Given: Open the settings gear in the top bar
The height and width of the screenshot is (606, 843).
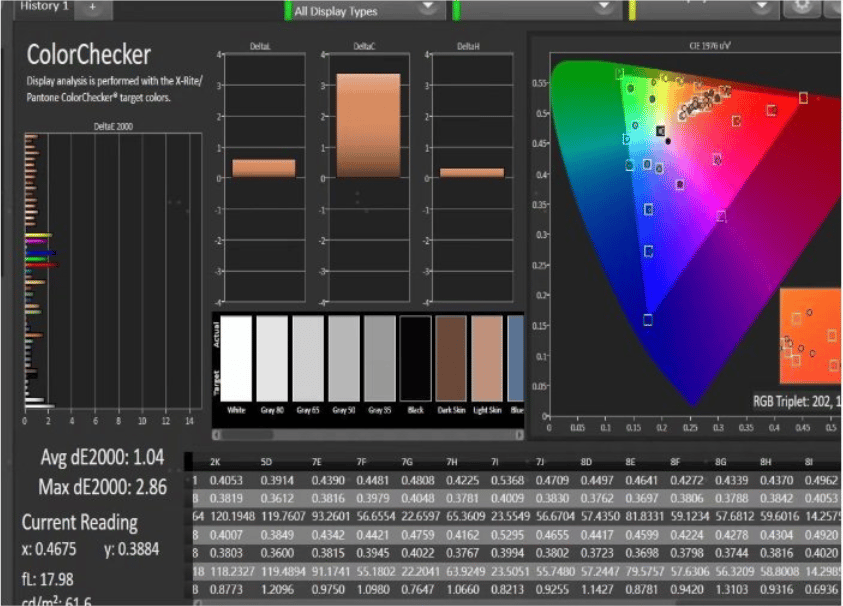Looking at the screenshot, I should [802, 8].
